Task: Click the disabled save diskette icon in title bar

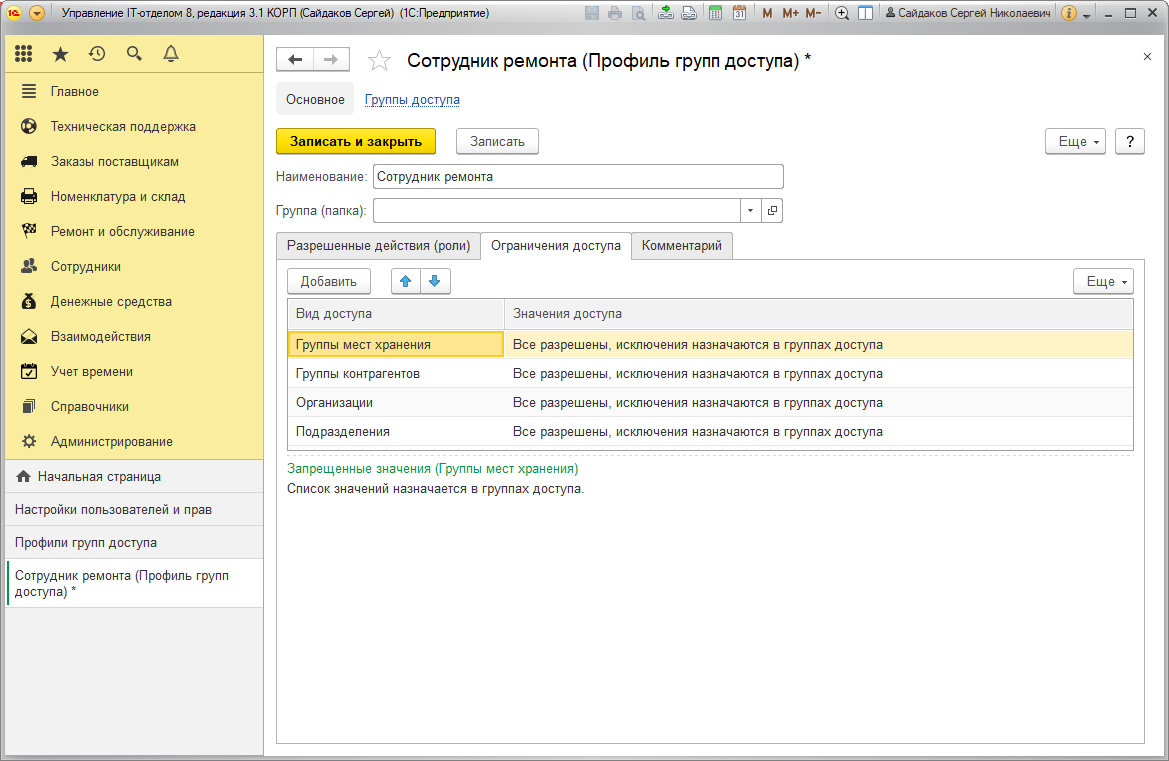Action: point(592,13)
